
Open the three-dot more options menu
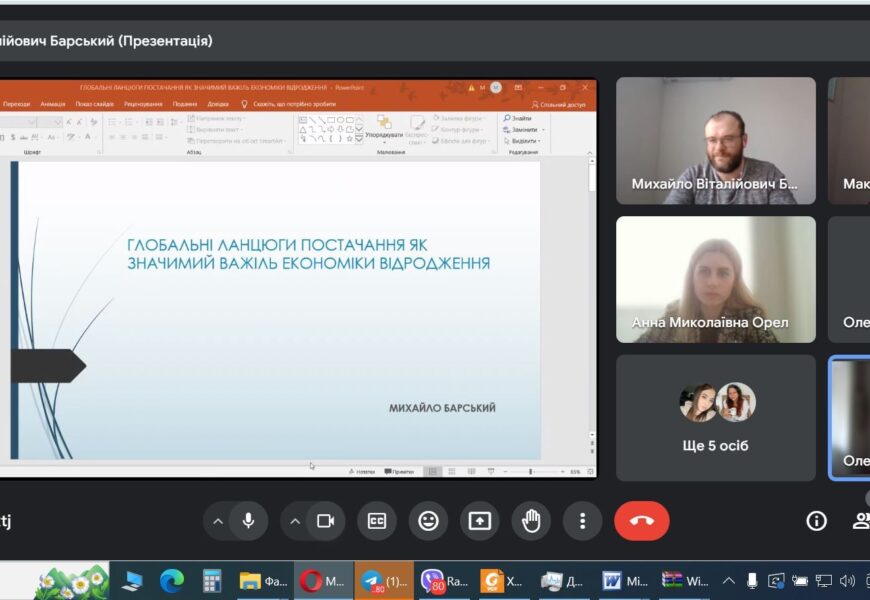[582, 521]
